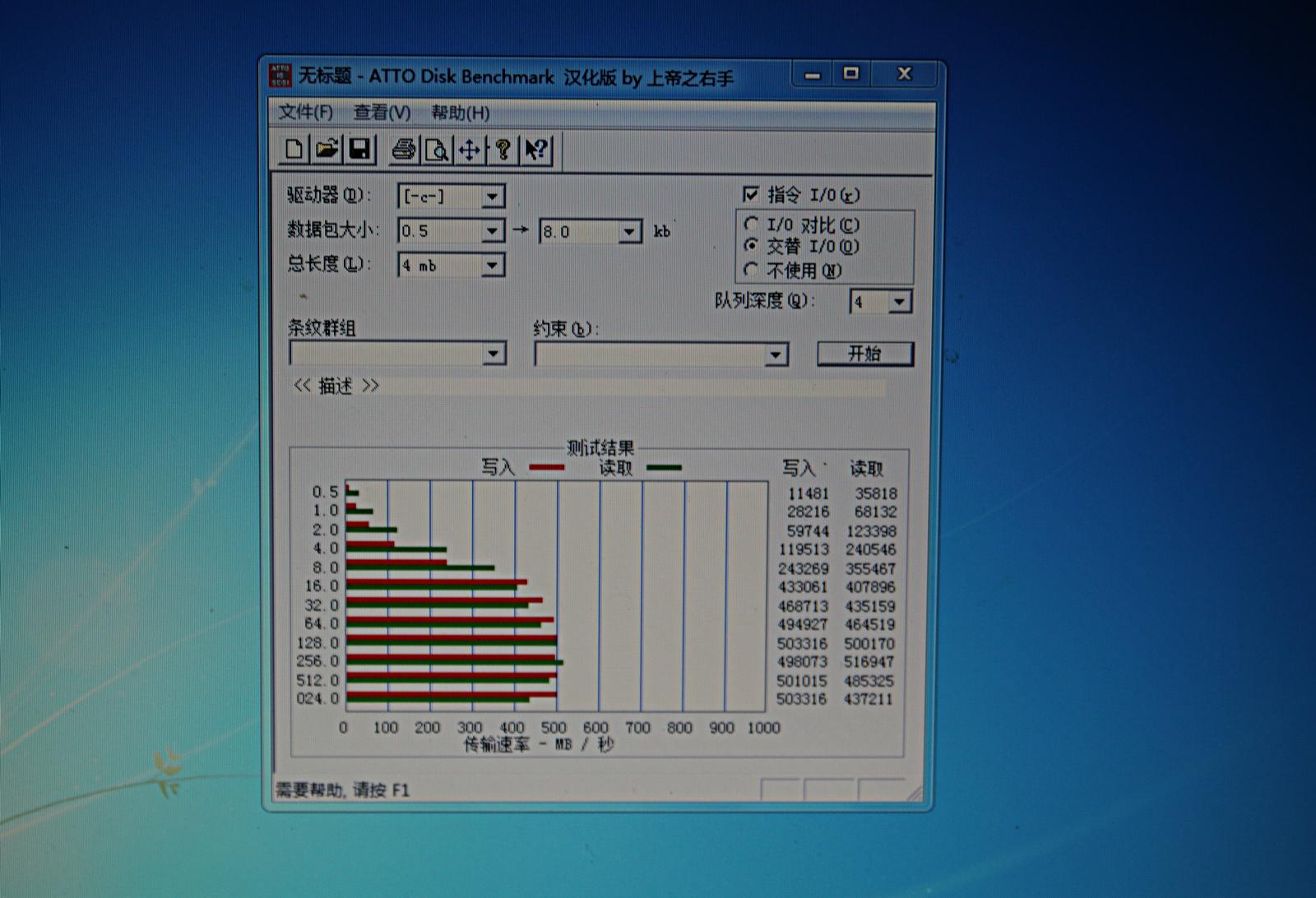Select the move/pan tool icon
Viewport: 1316px width, 898px height.
469,150
